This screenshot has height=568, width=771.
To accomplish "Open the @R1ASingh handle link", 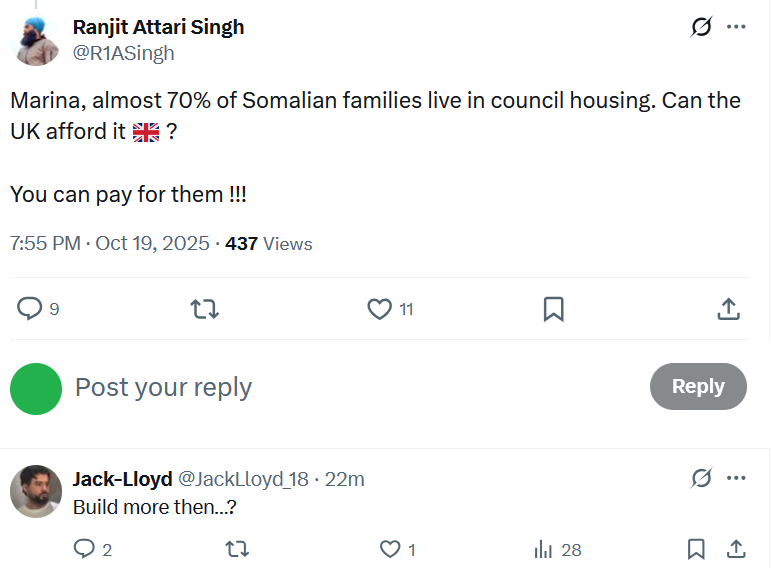I will click(x=123, y=53).
